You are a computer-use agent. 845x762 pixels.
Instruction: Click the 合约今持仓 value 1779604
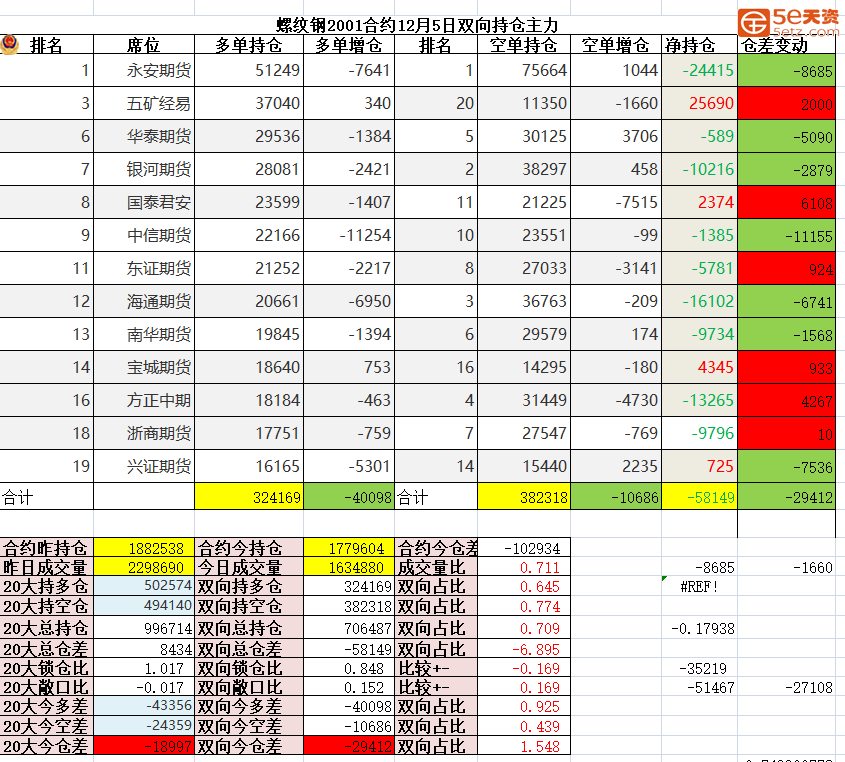(349, 548)
